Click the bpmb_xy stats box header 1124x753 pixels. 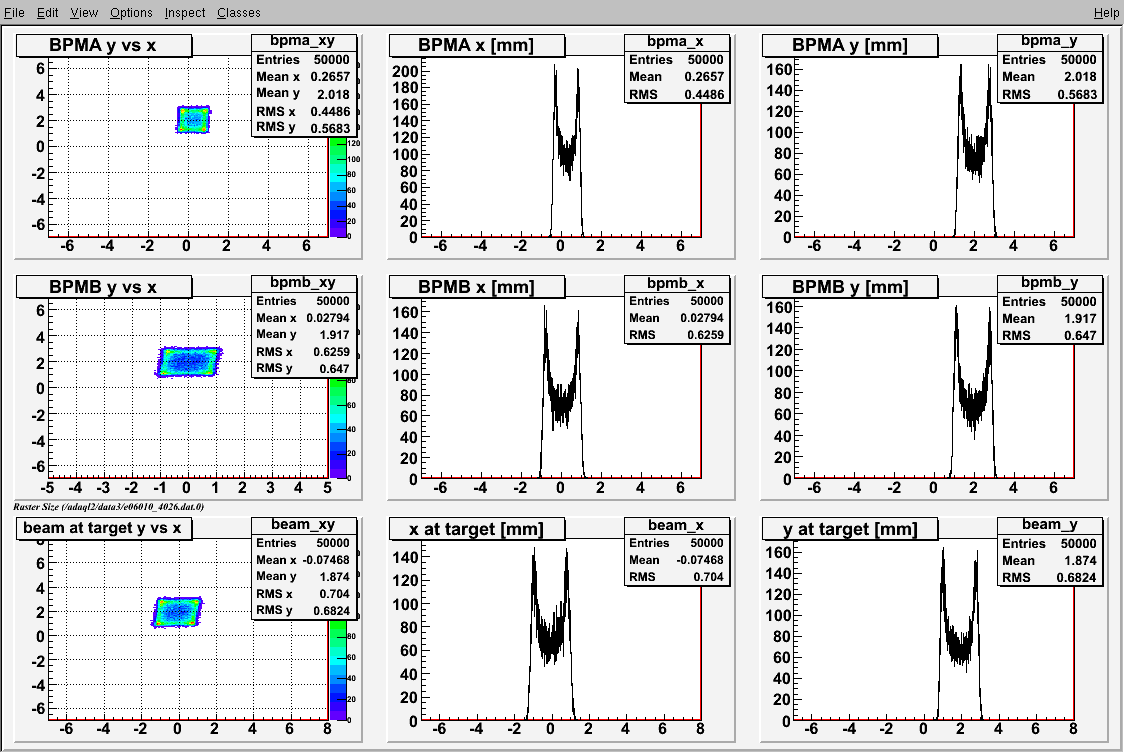tap(303, 283)
